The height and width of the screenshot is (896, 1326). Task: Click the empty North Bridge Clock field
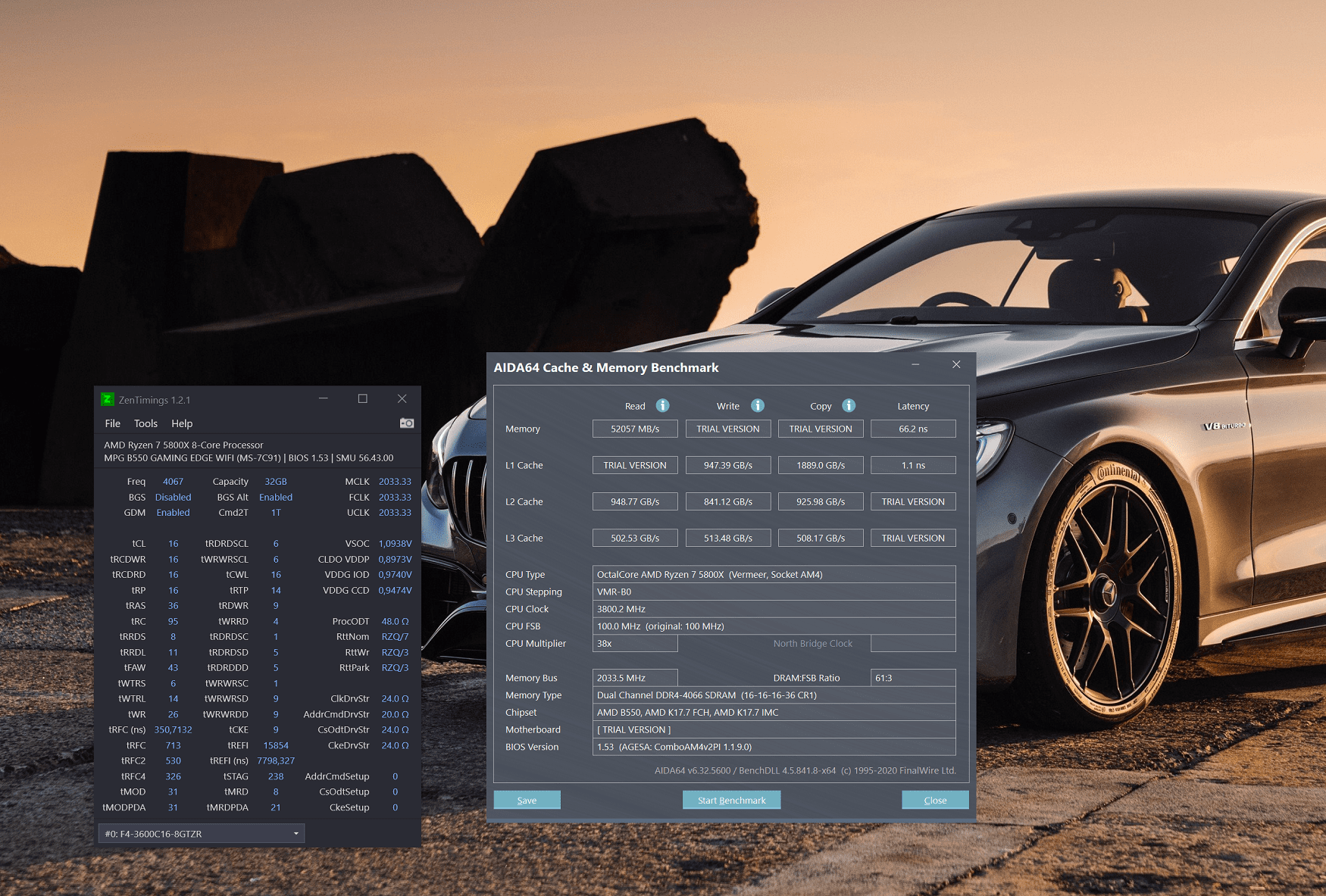(913, 643)
